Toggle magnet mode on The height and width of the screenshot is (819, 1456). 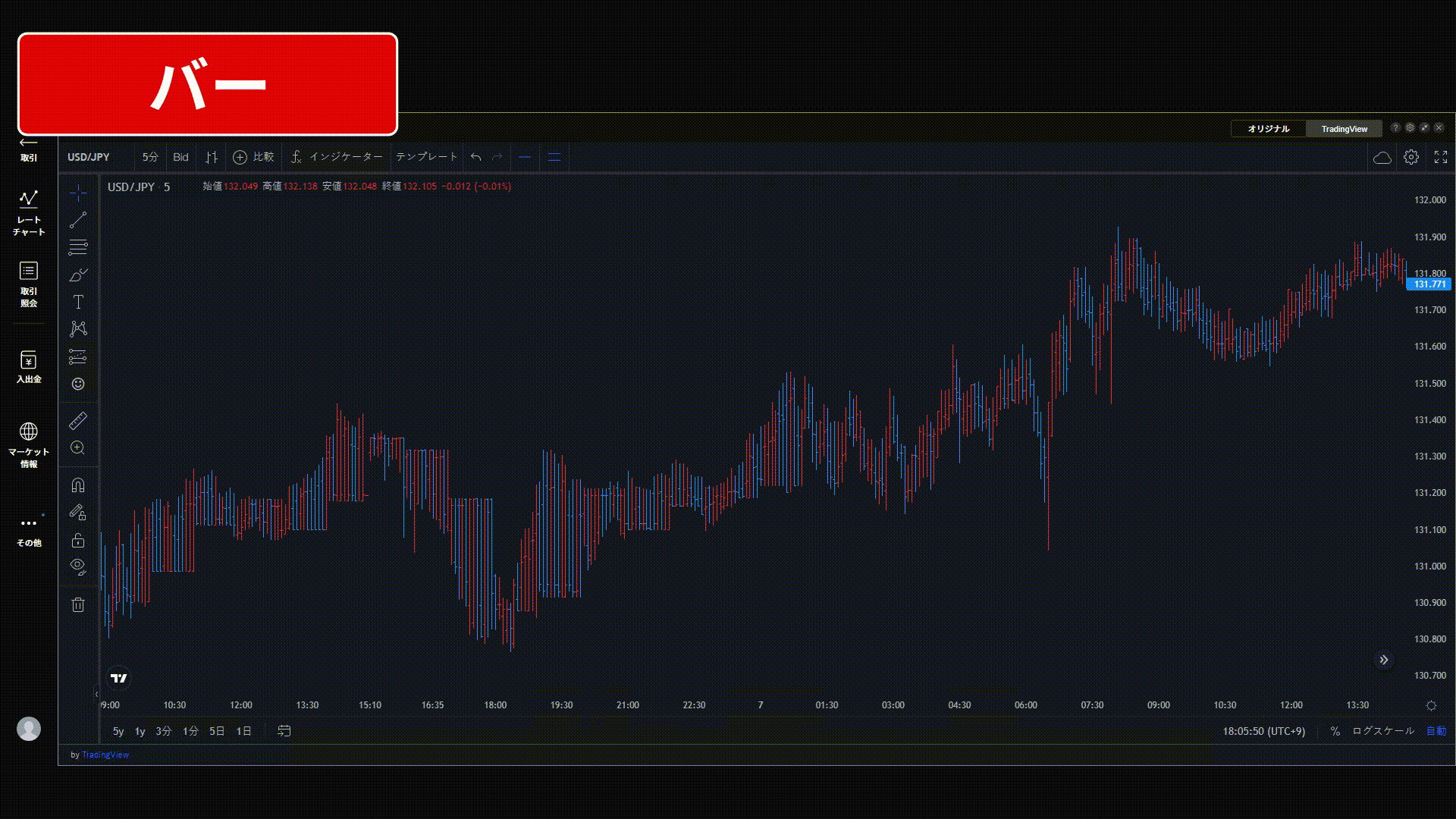pyautogui.click(x=78, y=485)
